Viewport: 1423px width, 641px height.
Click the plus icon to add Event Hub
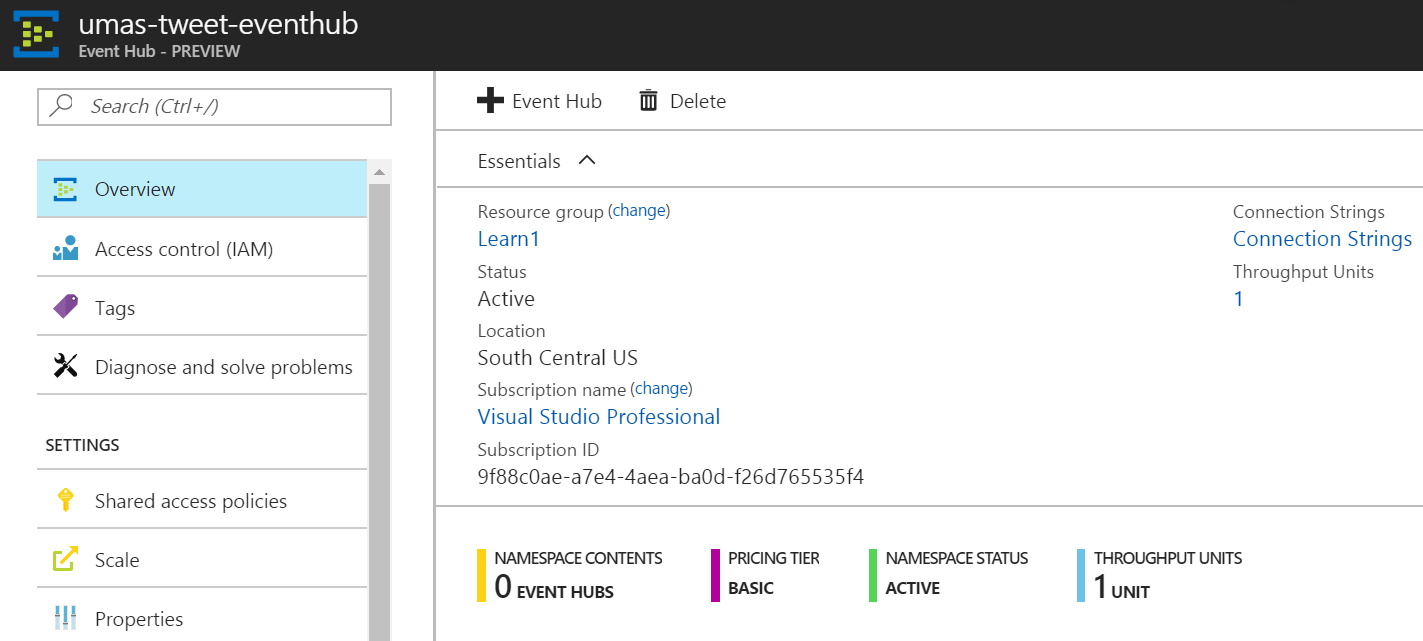490,100
